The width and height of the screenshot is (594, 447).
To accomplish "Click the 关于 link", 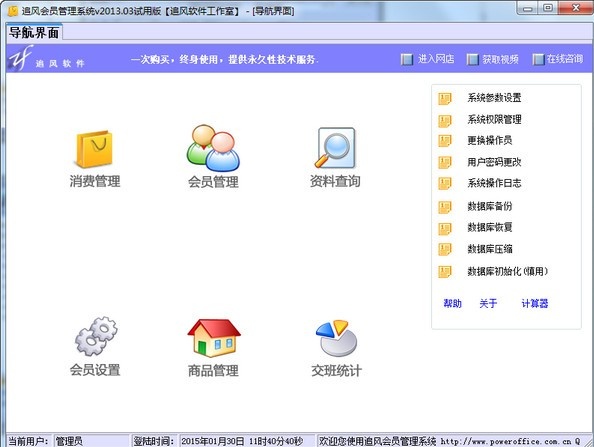I will click(x=488, y=303).
